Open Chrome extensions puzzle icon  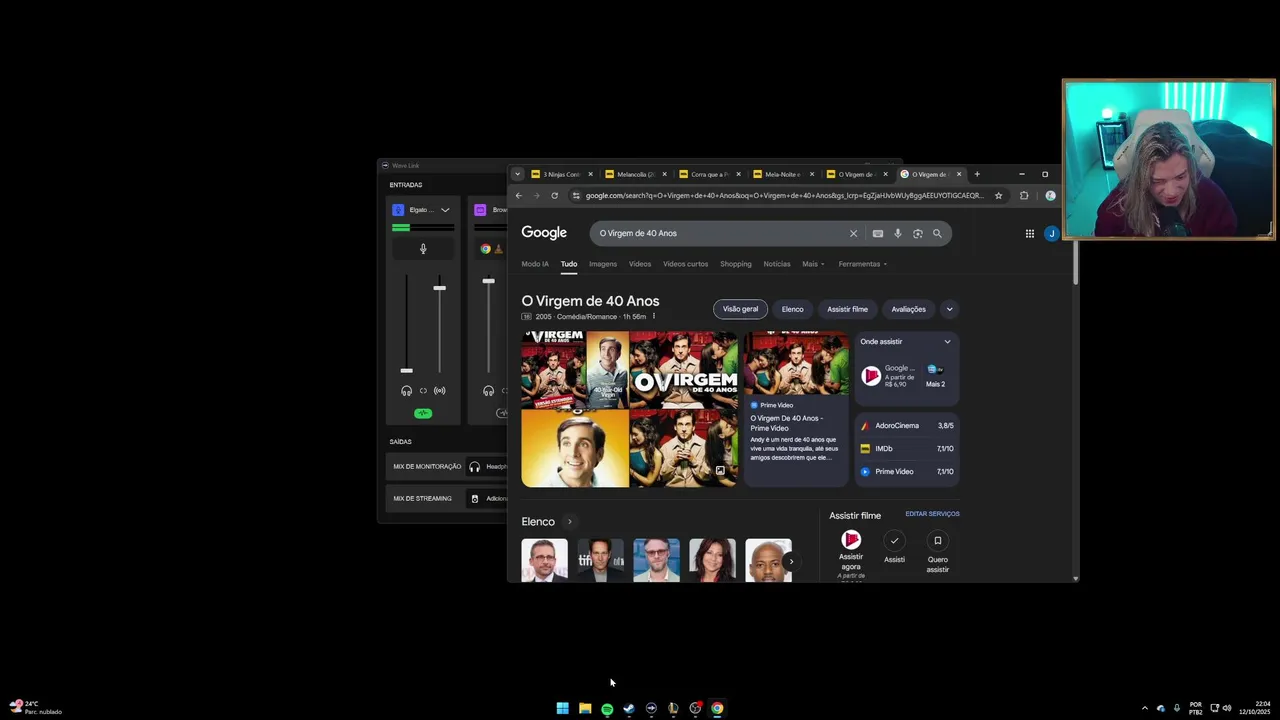[x=1024, y=196]
